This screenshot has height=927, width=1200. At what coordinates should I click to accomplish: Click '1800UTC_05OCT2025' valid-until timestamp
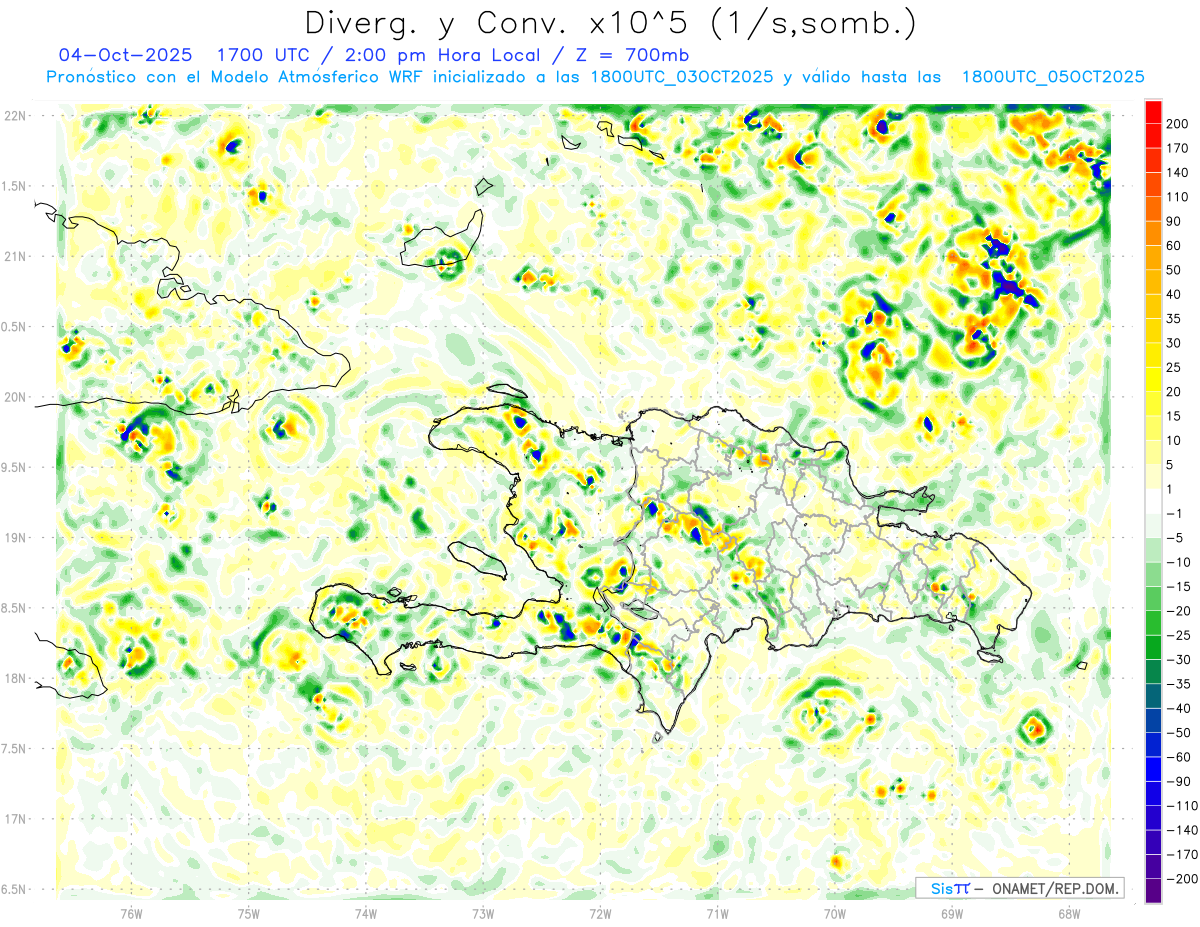click(1052, 77)
